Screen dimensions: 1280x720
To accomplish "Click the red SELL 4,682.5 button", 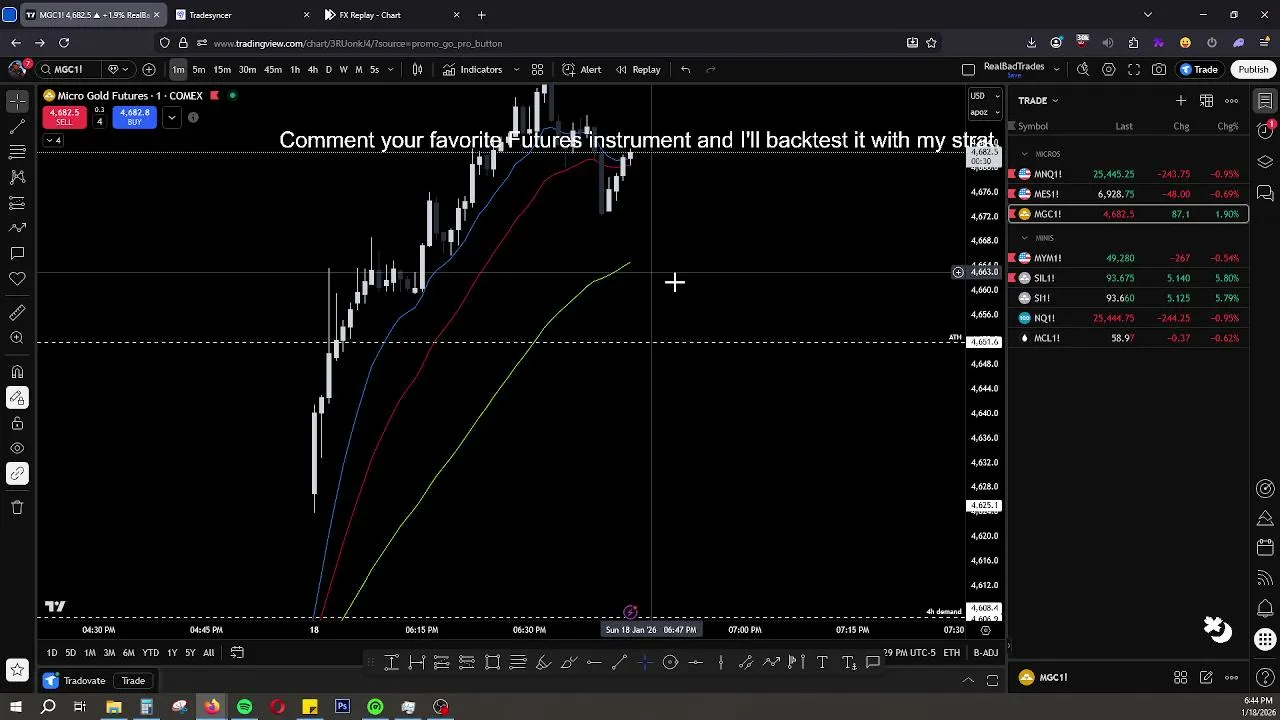I will point(64,117).
